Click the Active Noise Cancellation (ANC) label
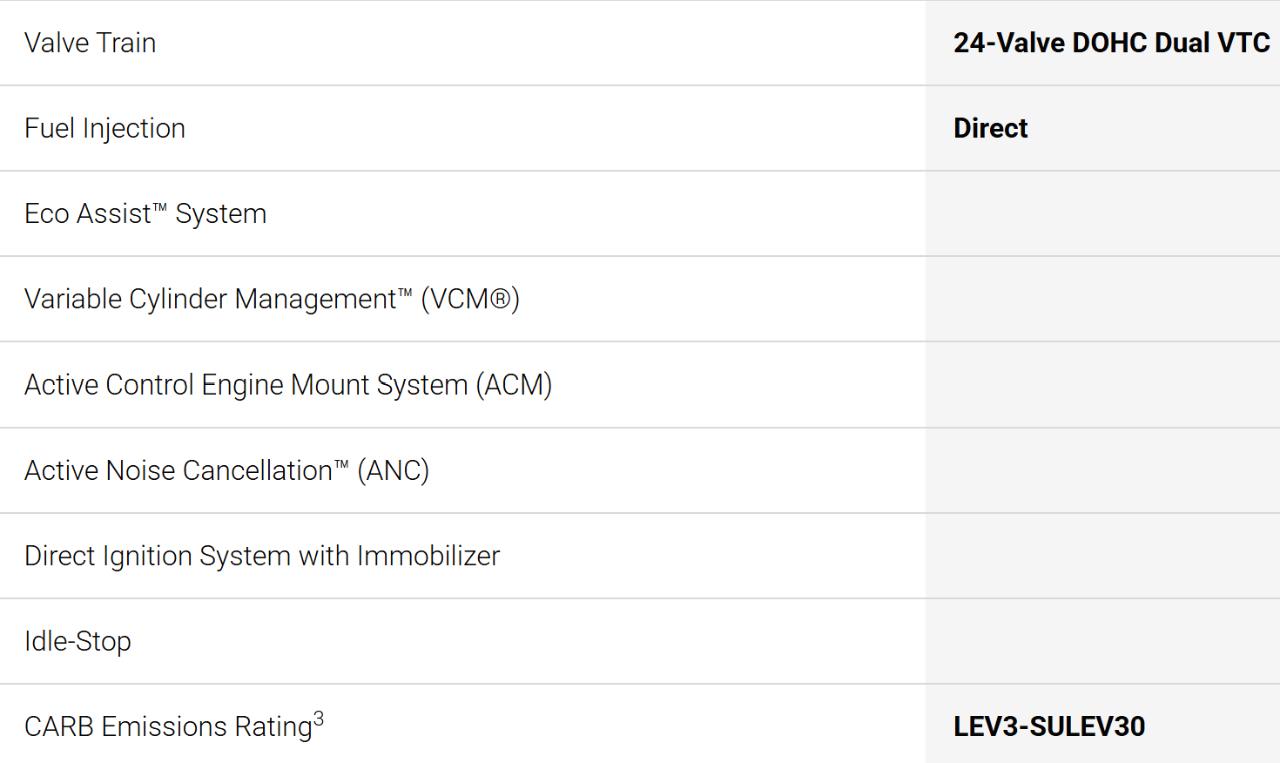Screen dimensions: 1280x763 click(x=227, y=471)
